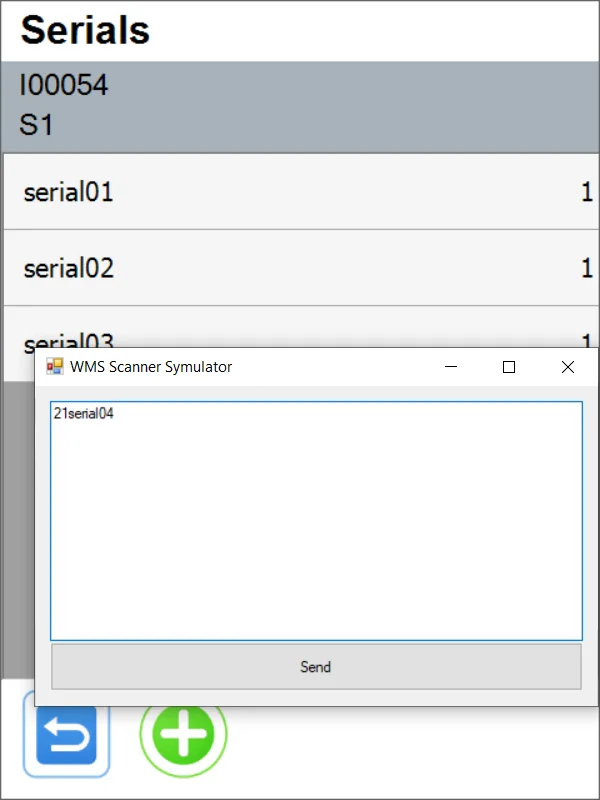Select the serial01 row
The height and width of the screenshot is (800, 600).
68,191
